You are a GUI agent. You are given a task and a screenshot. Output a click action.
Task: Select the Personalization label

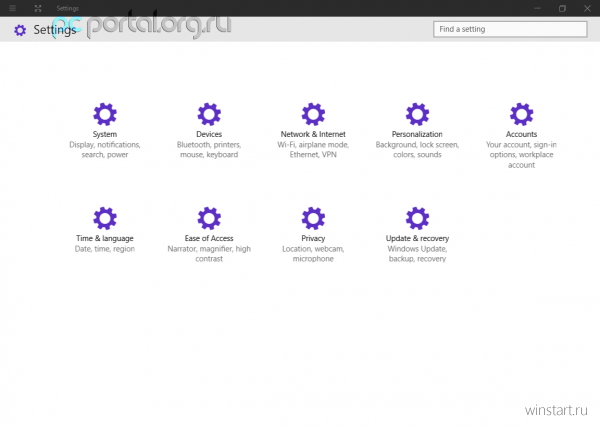tap(417, 134)
